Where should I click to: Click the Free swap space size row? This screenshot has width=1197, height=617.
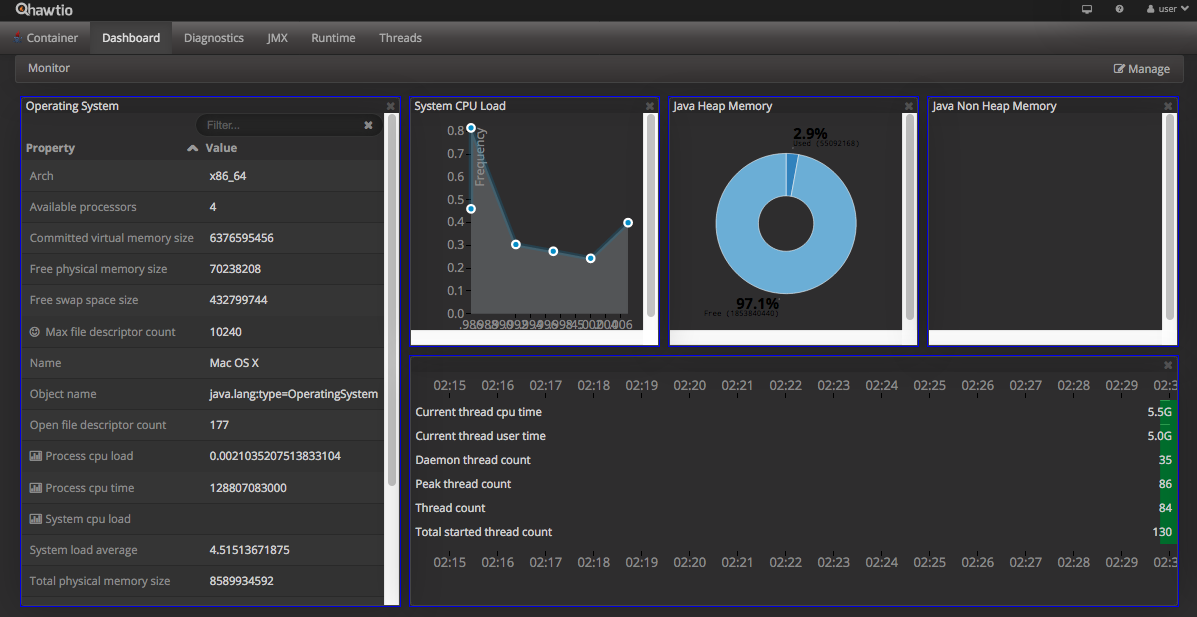pos(202,300)
